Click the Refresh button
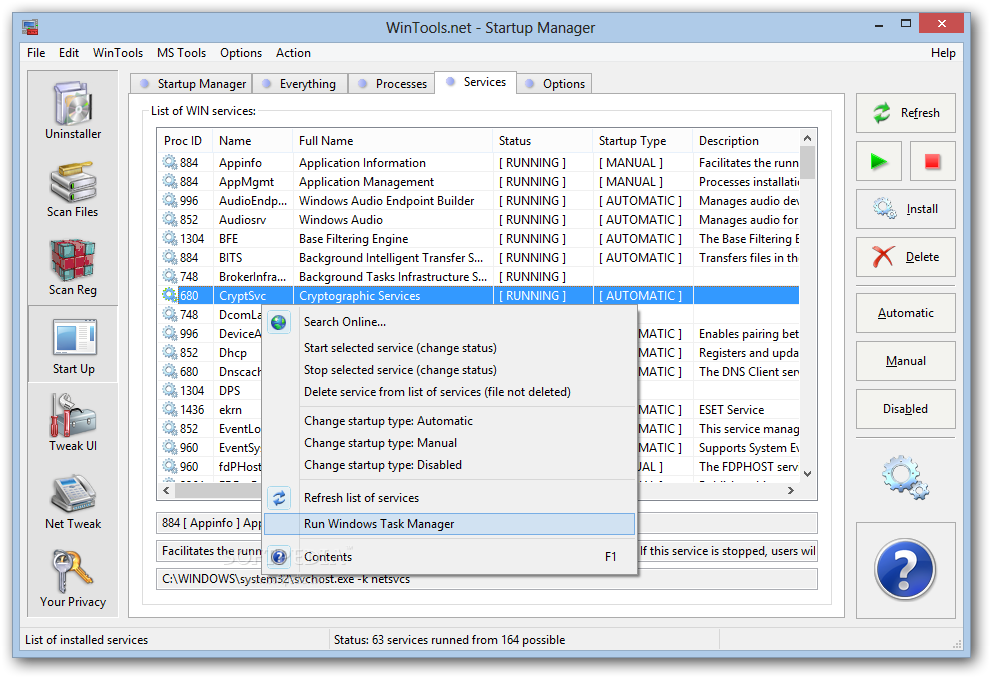 [x=906, y=113]
